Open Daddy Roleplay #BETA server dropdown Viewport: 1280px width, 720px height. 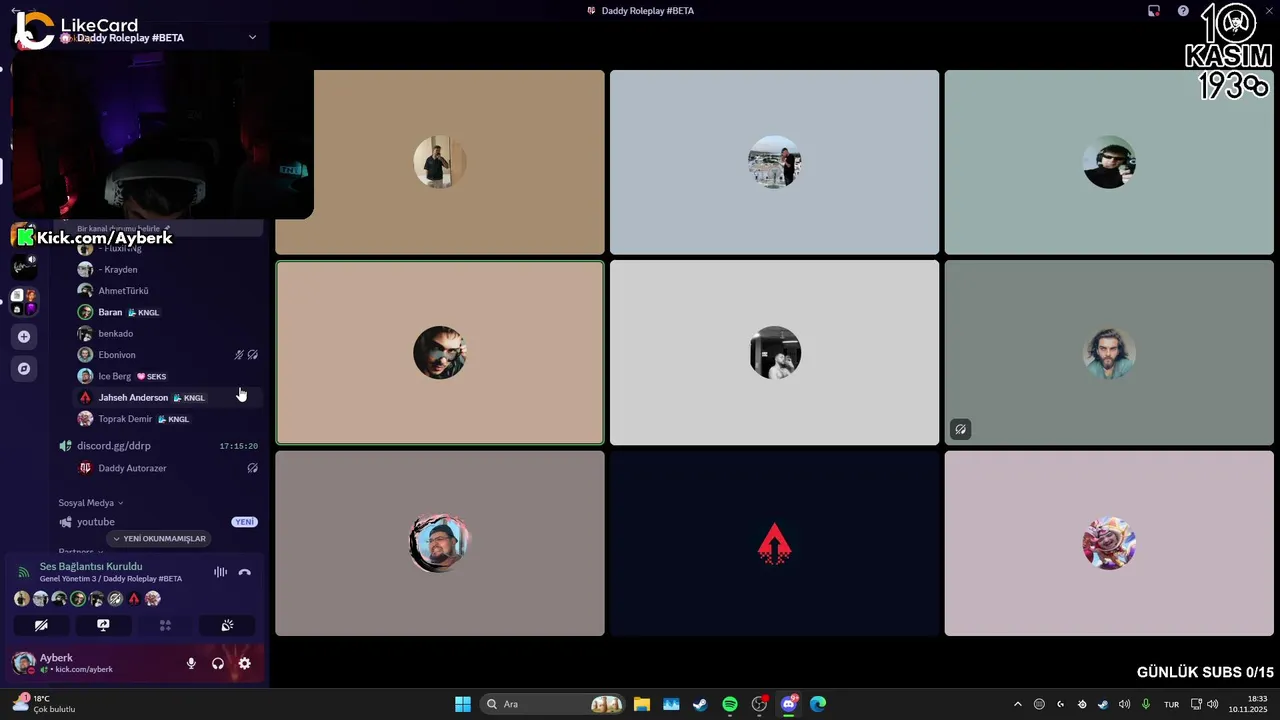[252, 37]
